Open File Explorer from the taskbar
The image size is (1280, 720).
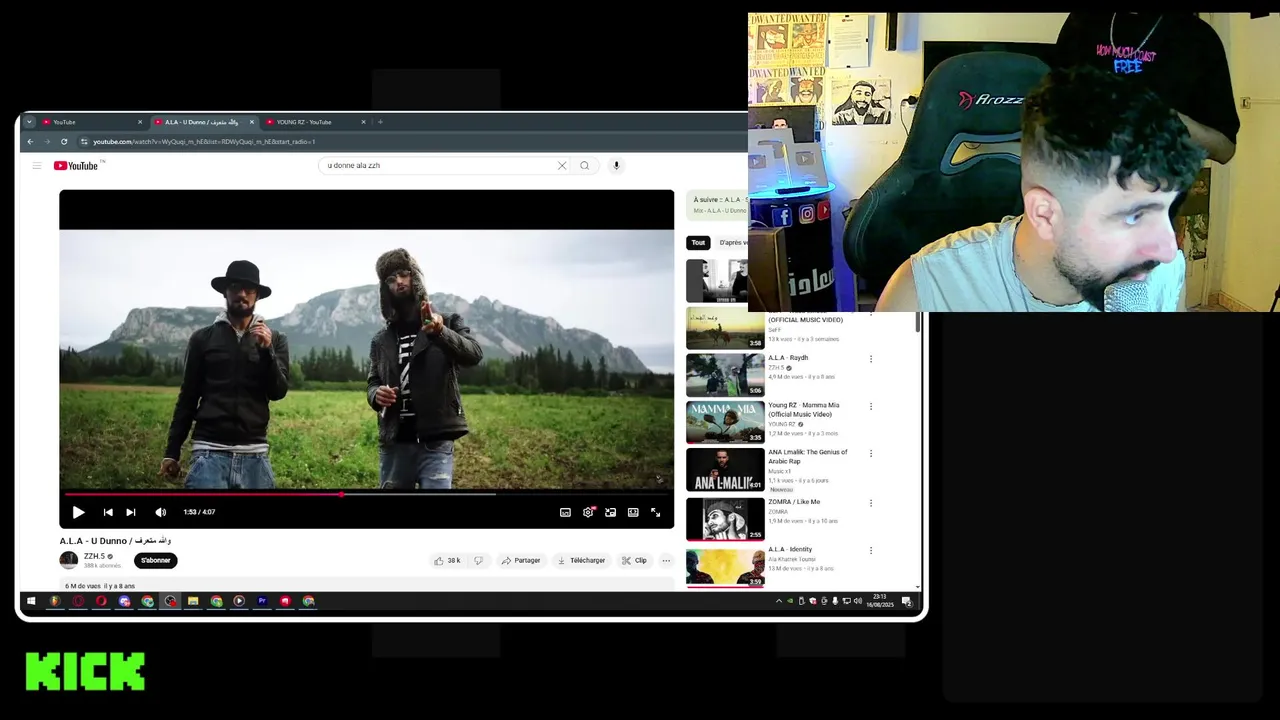click(193, 601)
